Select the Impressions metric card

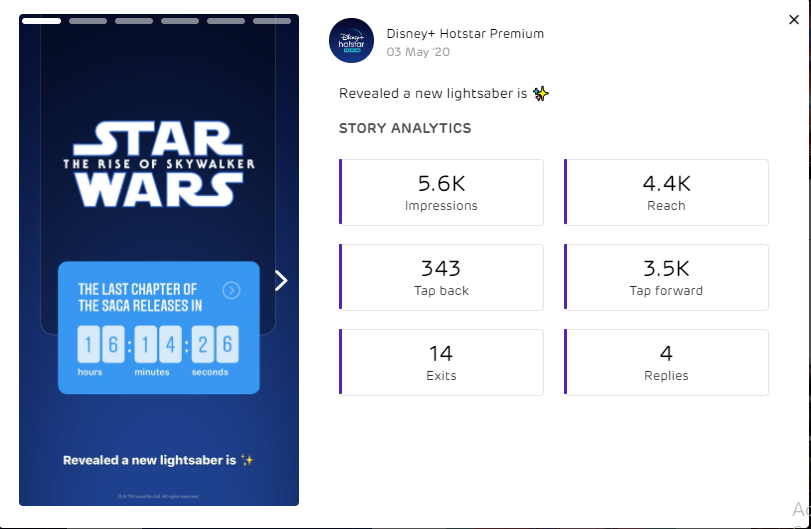442,192
